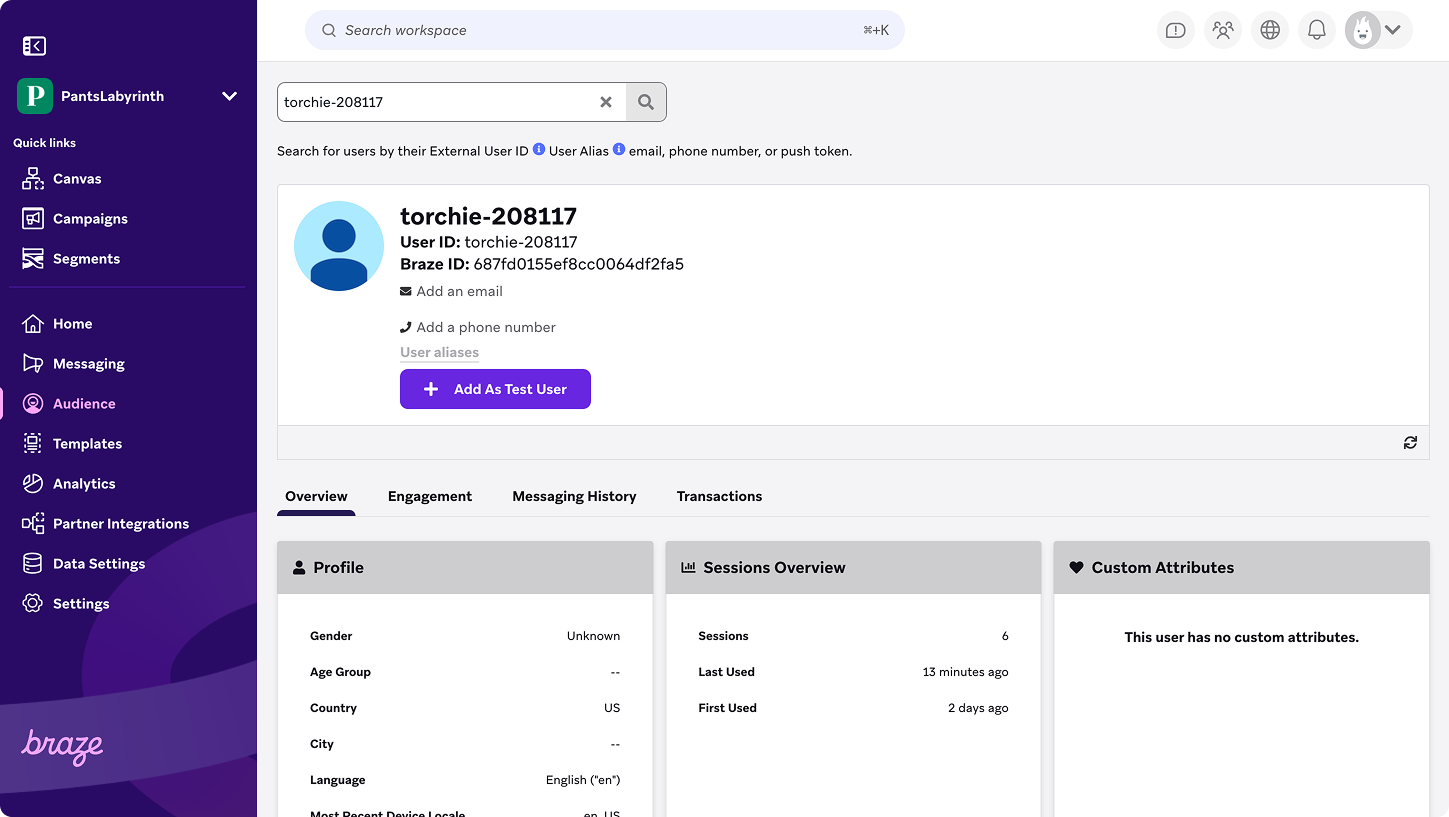Screen dimensions: 1449x817
Task: Open the announcements exclamation bubble icon
Action: coord(1175,30)
